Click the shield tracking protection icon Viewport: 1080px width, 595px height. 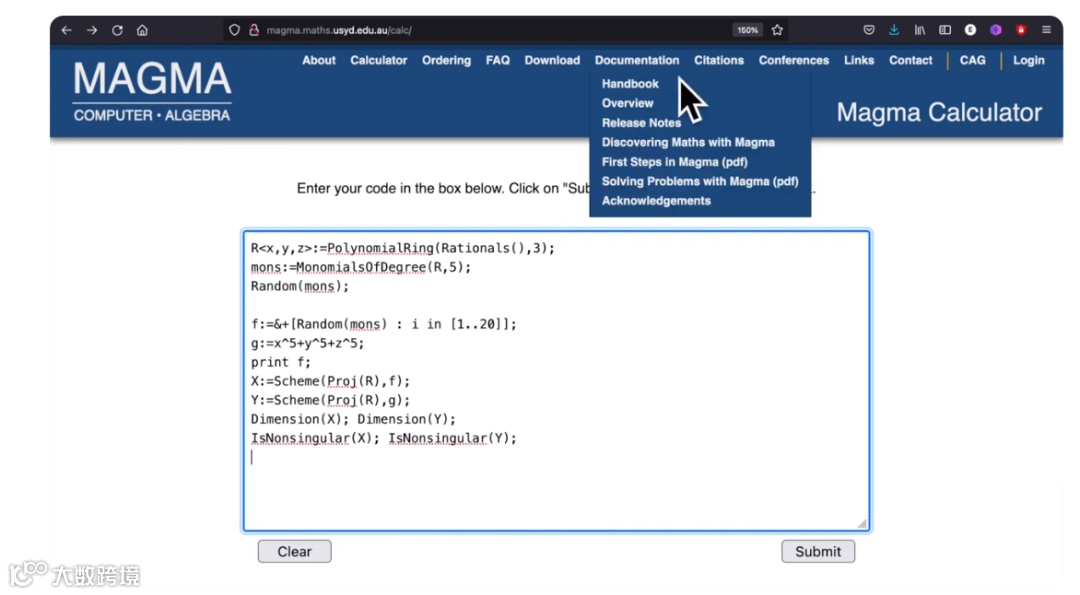click(x=234, y=30)
